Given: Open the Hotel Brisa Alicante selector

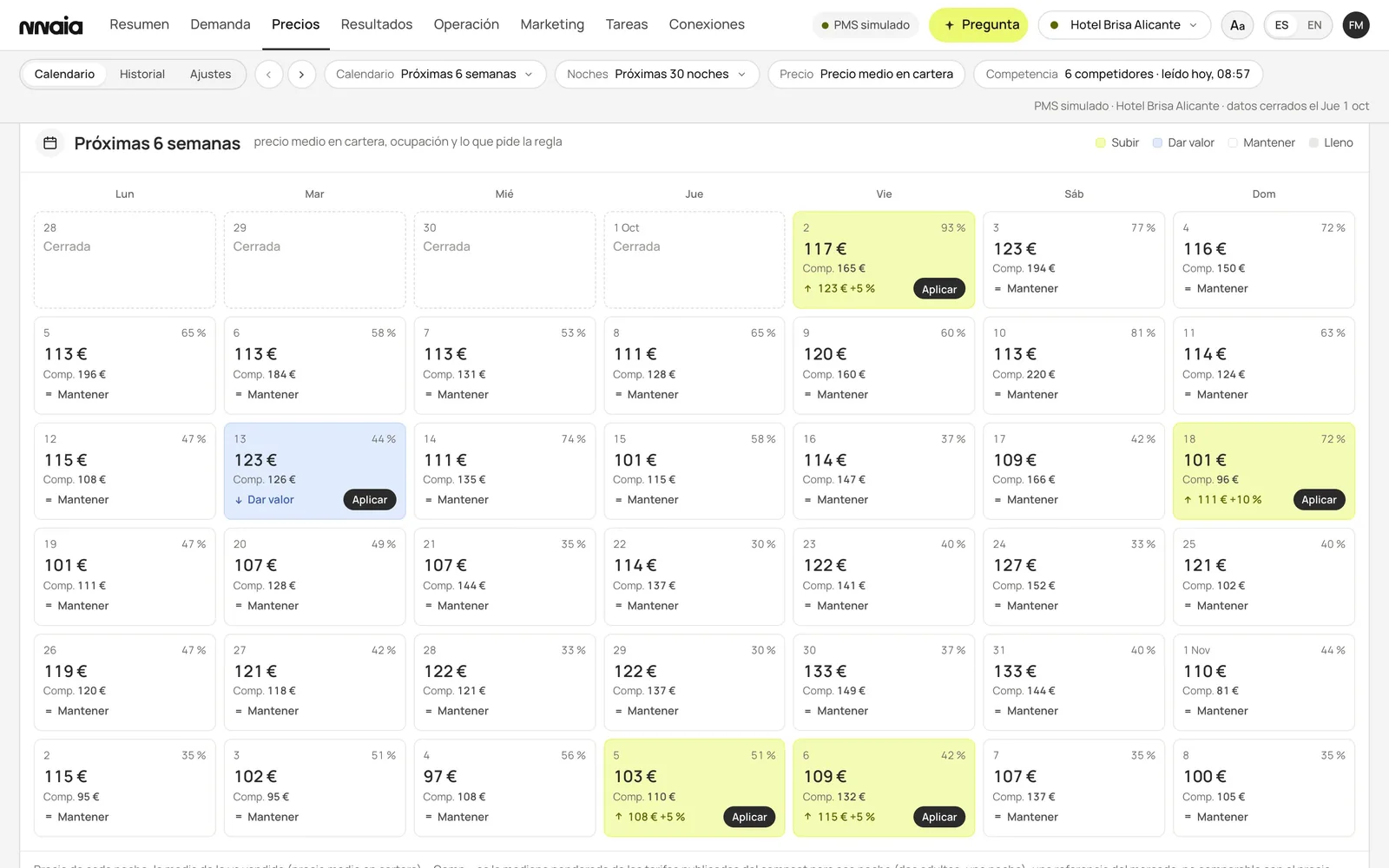Looking at the screenshot, I should (1124, 25).
